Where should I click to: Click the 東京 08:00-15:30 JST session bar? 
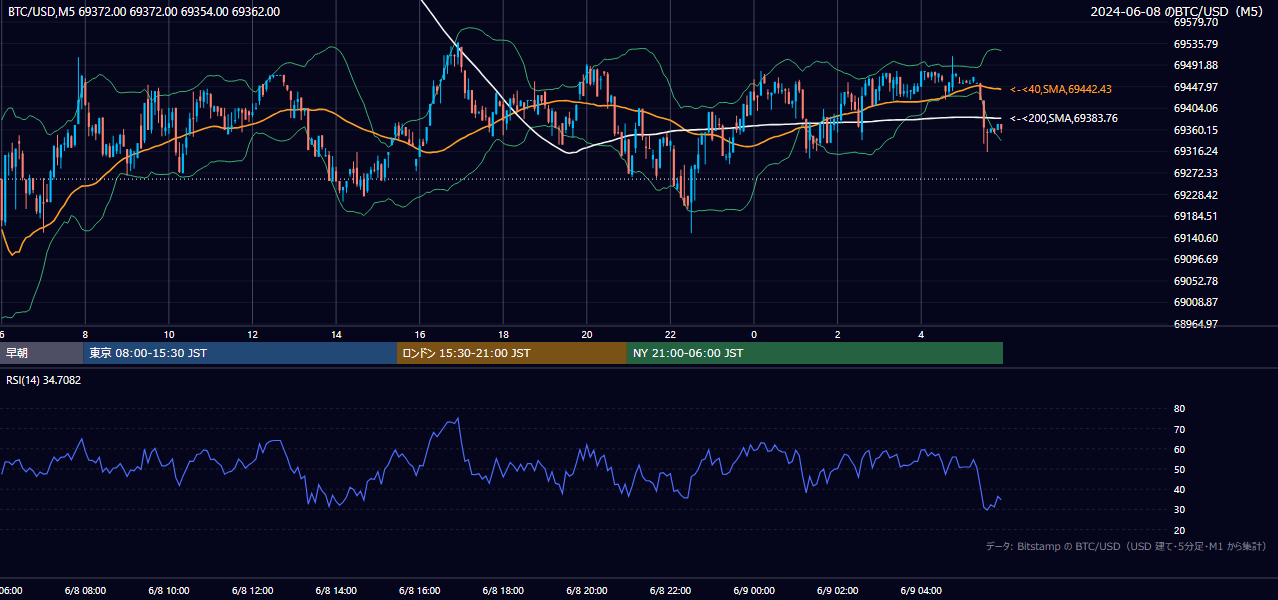(241, 353)
